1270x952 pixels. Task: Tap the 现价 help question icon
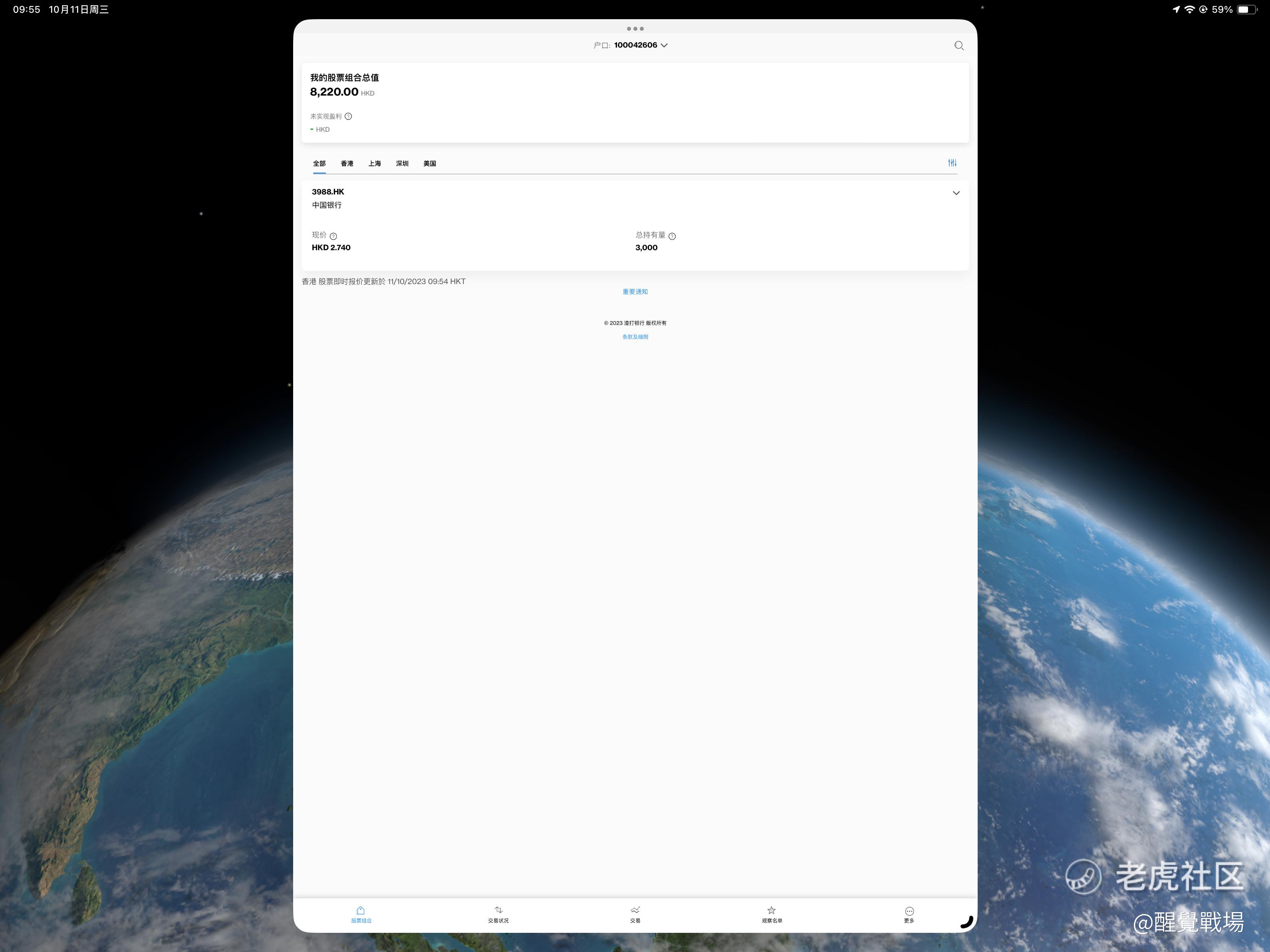[333, 236]
